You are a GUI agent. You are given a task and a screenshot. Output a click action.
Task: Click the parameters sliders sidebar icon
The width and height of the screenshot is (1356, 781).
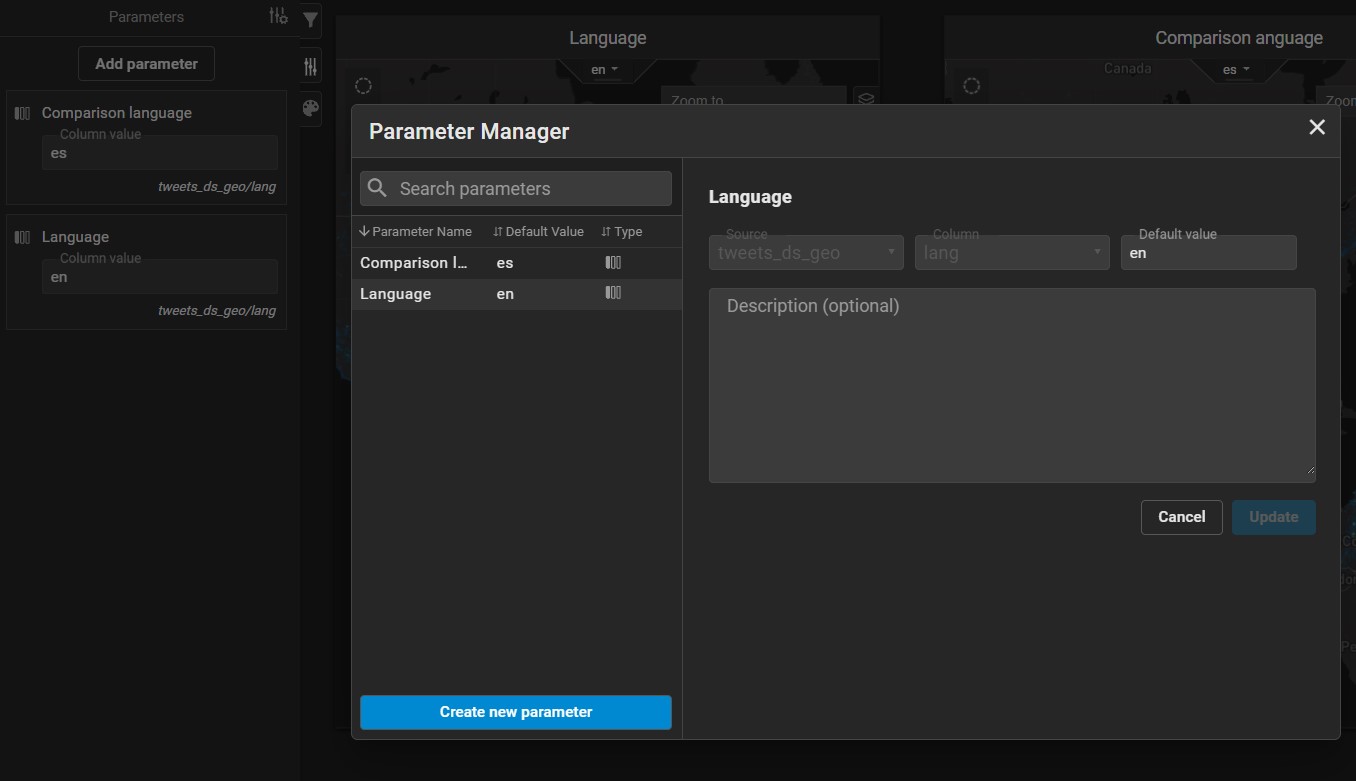click(x=311, y=67)
